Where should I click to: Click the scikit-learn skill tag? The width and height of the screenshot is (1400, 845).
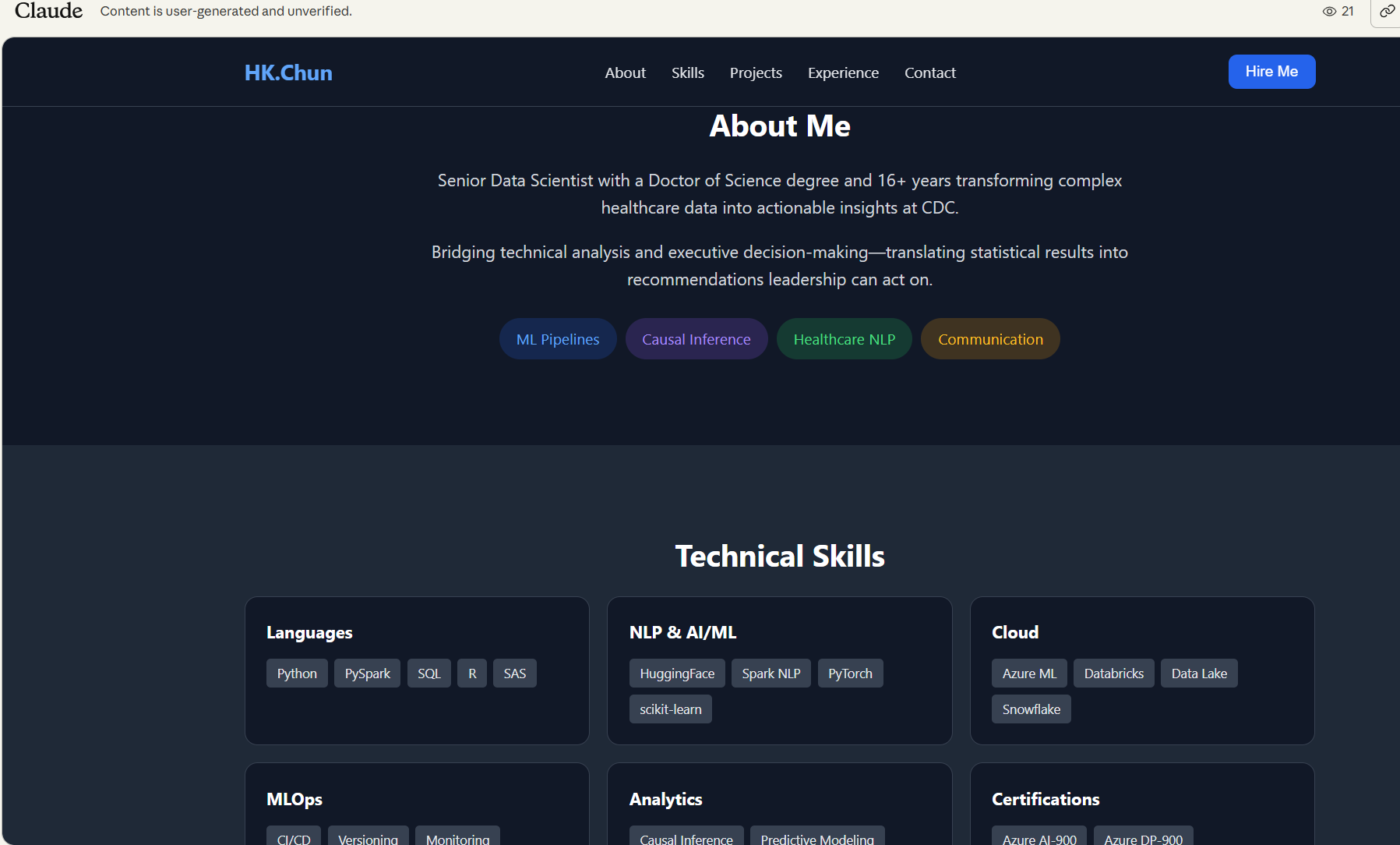tap(671, 709)
